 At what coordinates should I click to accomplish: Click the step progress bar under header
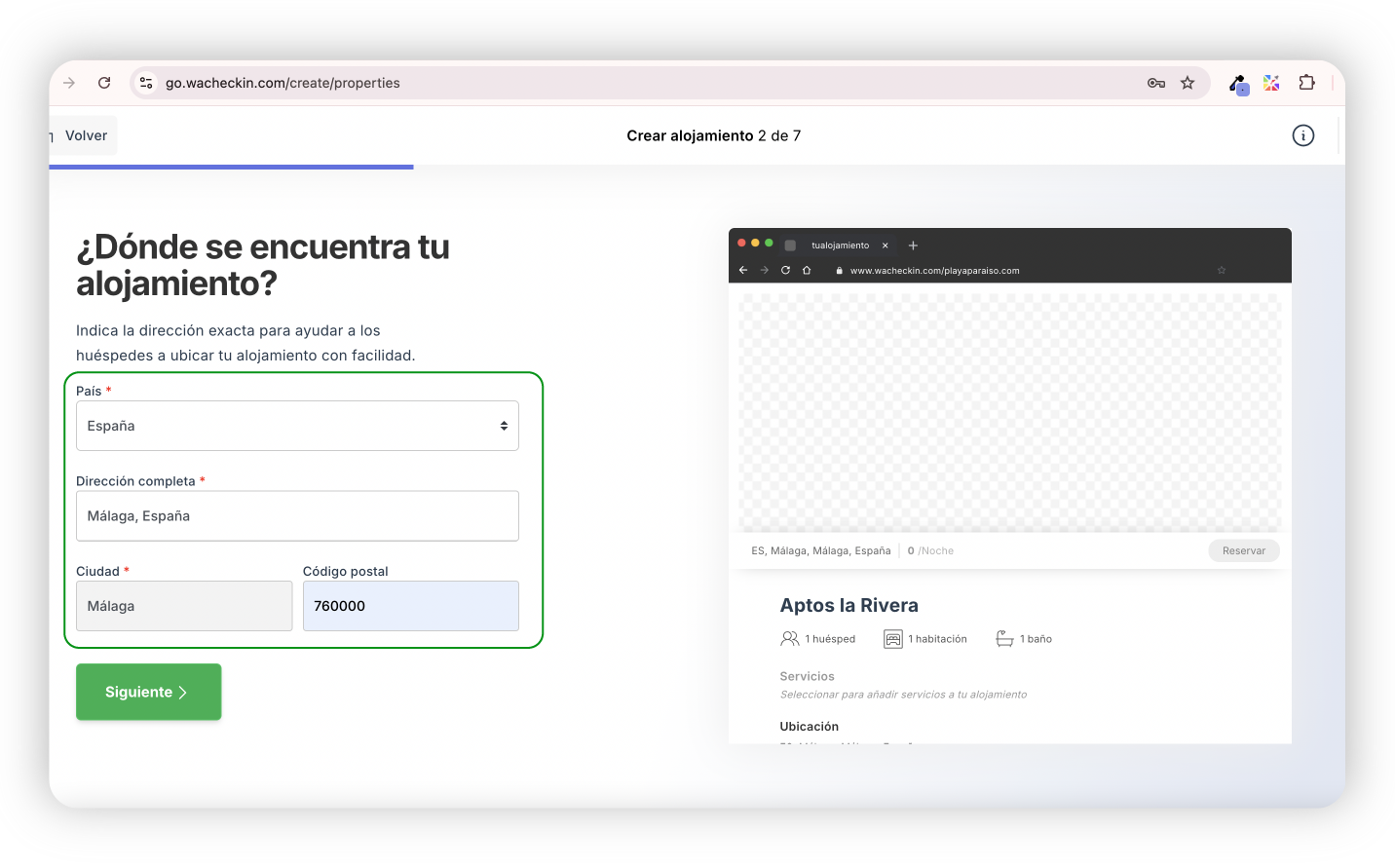pos(232,167)
